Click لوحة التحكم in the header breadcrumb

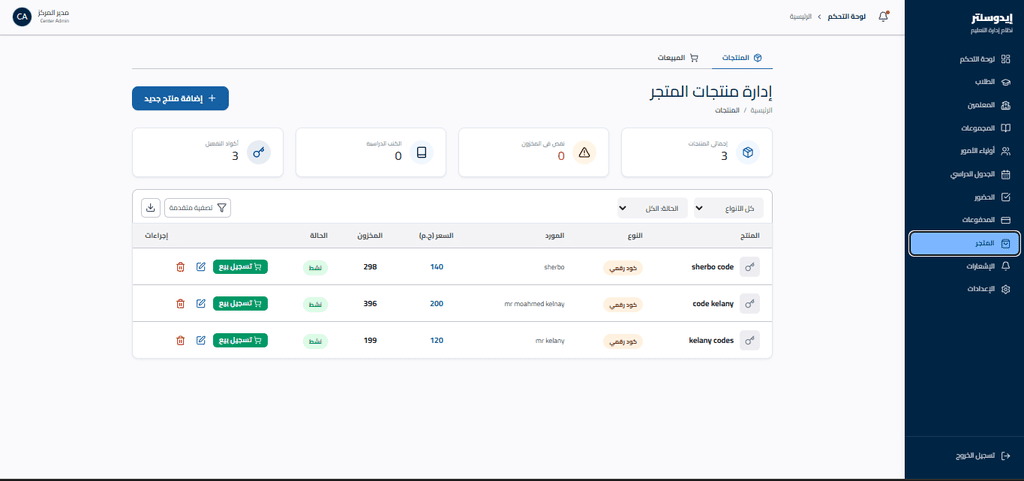847,18
